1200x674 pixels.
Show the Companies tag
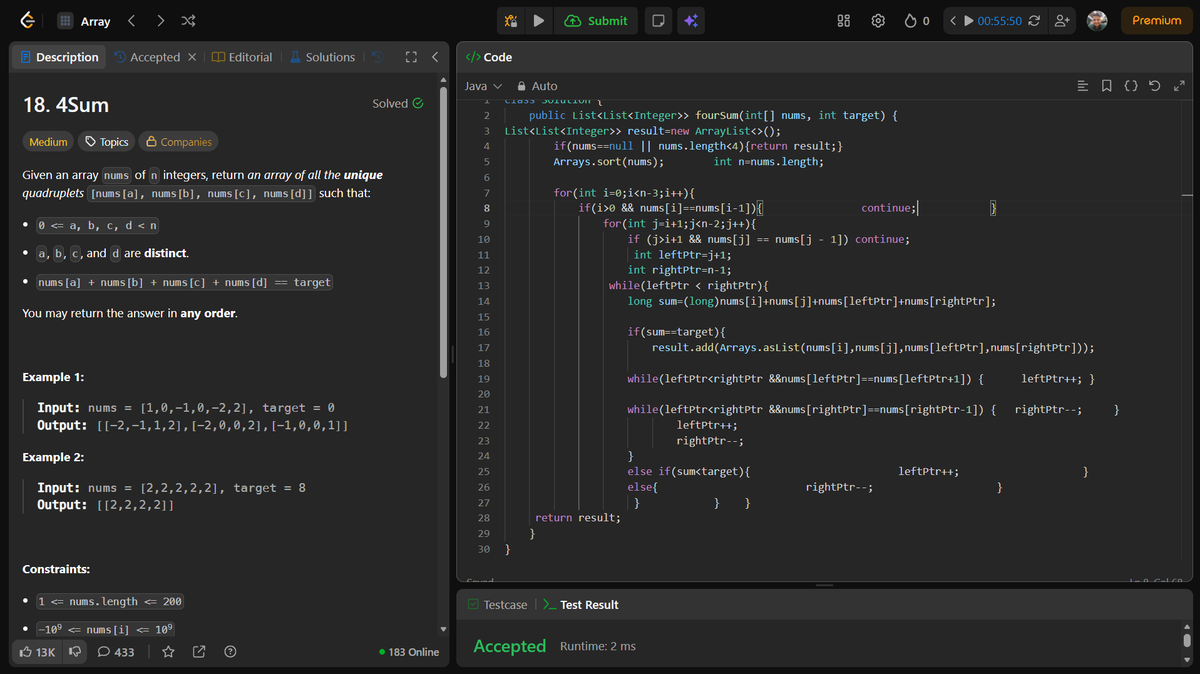click(178, 142)
